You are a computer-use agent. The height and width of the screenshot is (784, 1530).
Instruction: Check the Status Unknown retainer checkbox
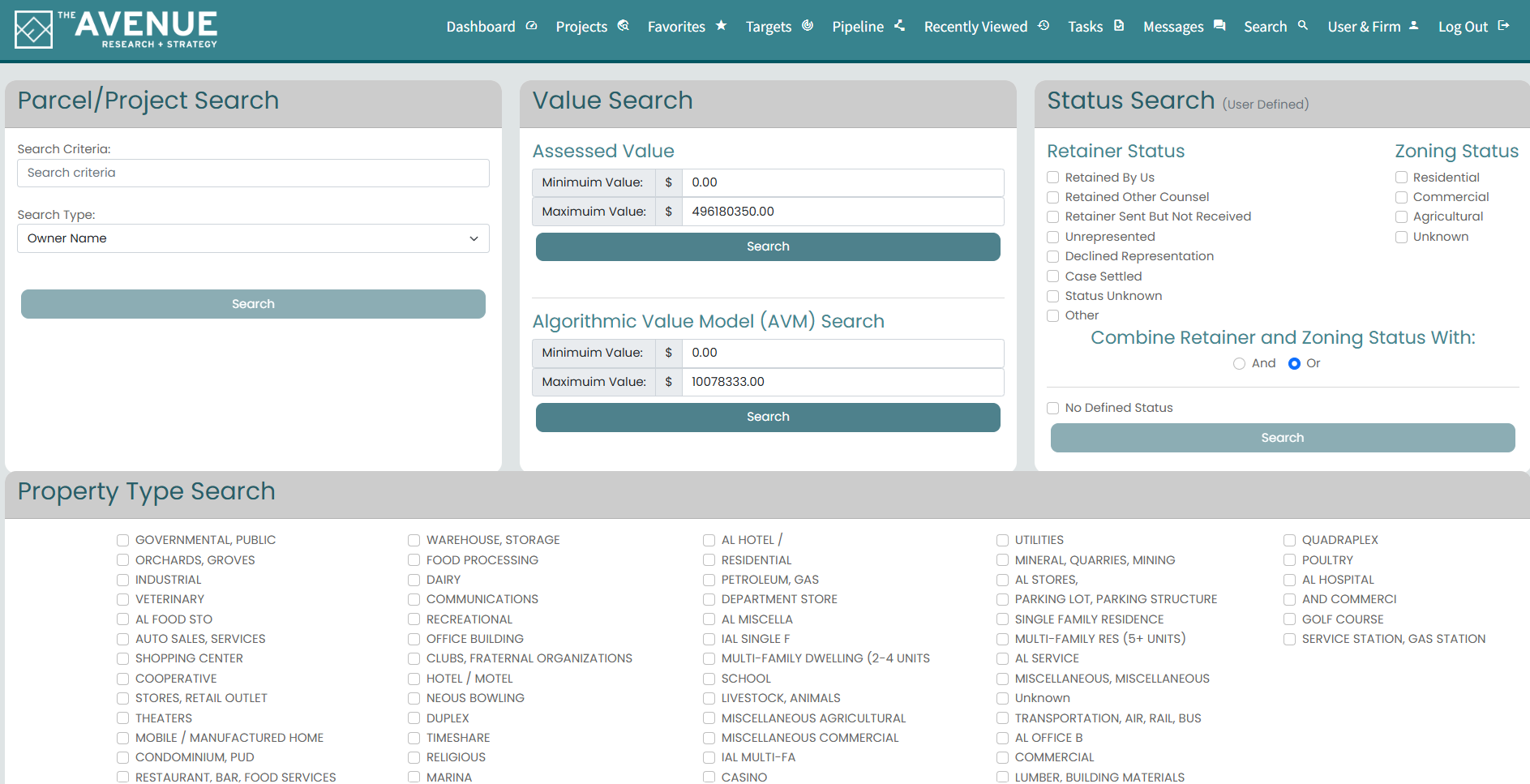(1052, 296)
